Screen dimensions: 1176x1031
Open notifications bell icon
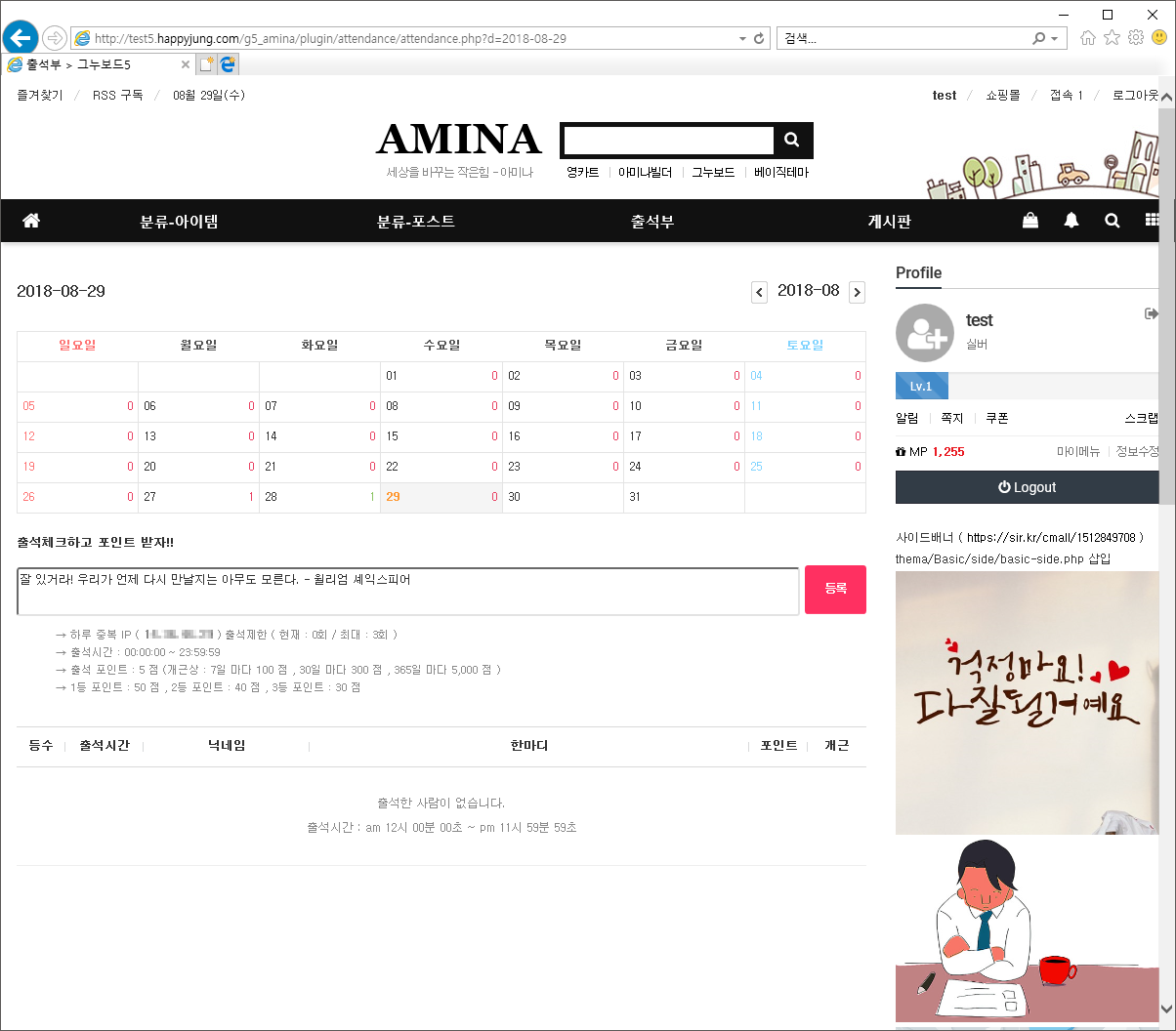(x=1071, y=221)
